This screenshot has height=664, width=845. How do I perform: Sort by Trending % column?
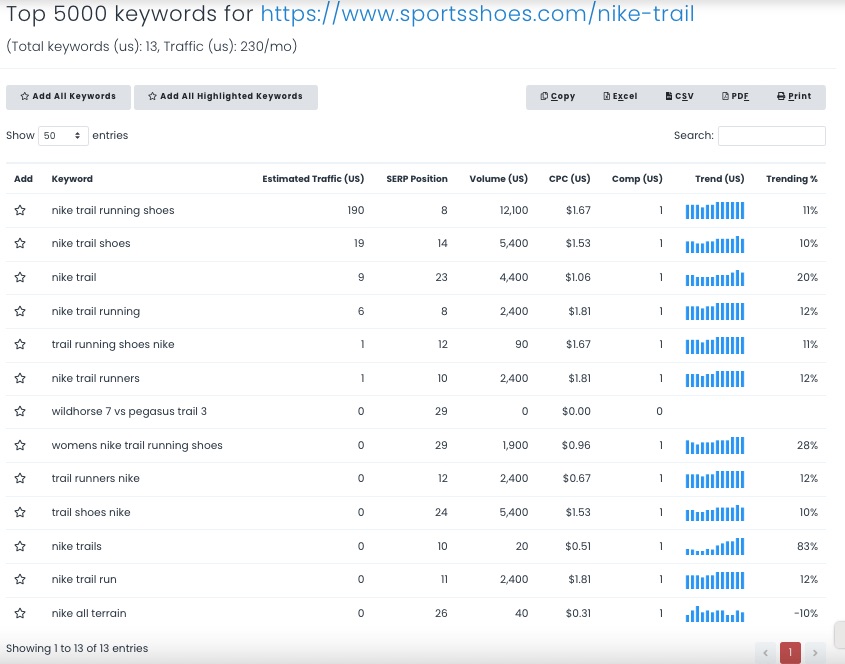(x=792, y=179)
